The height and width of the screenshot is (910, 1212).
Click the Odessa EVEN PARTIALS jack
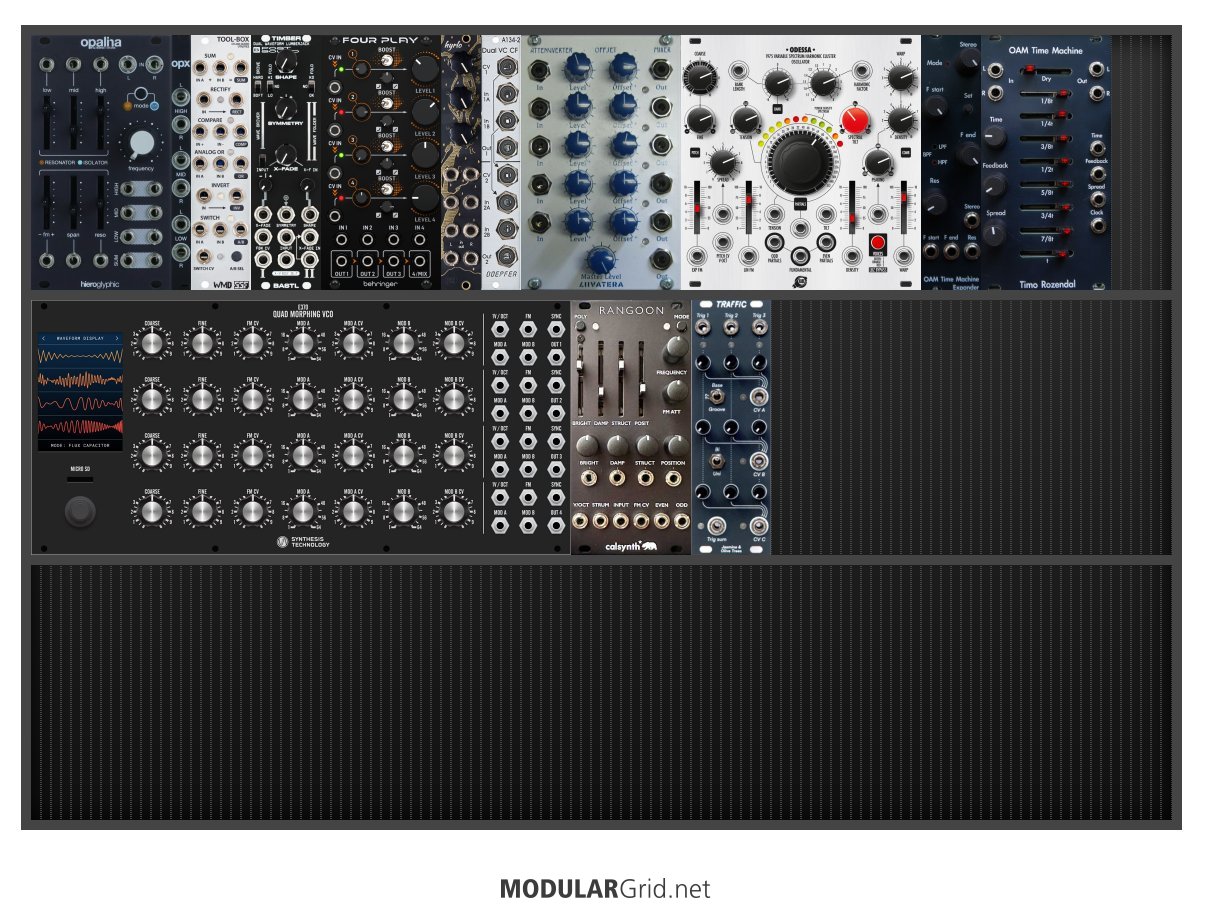click(826, 241)
